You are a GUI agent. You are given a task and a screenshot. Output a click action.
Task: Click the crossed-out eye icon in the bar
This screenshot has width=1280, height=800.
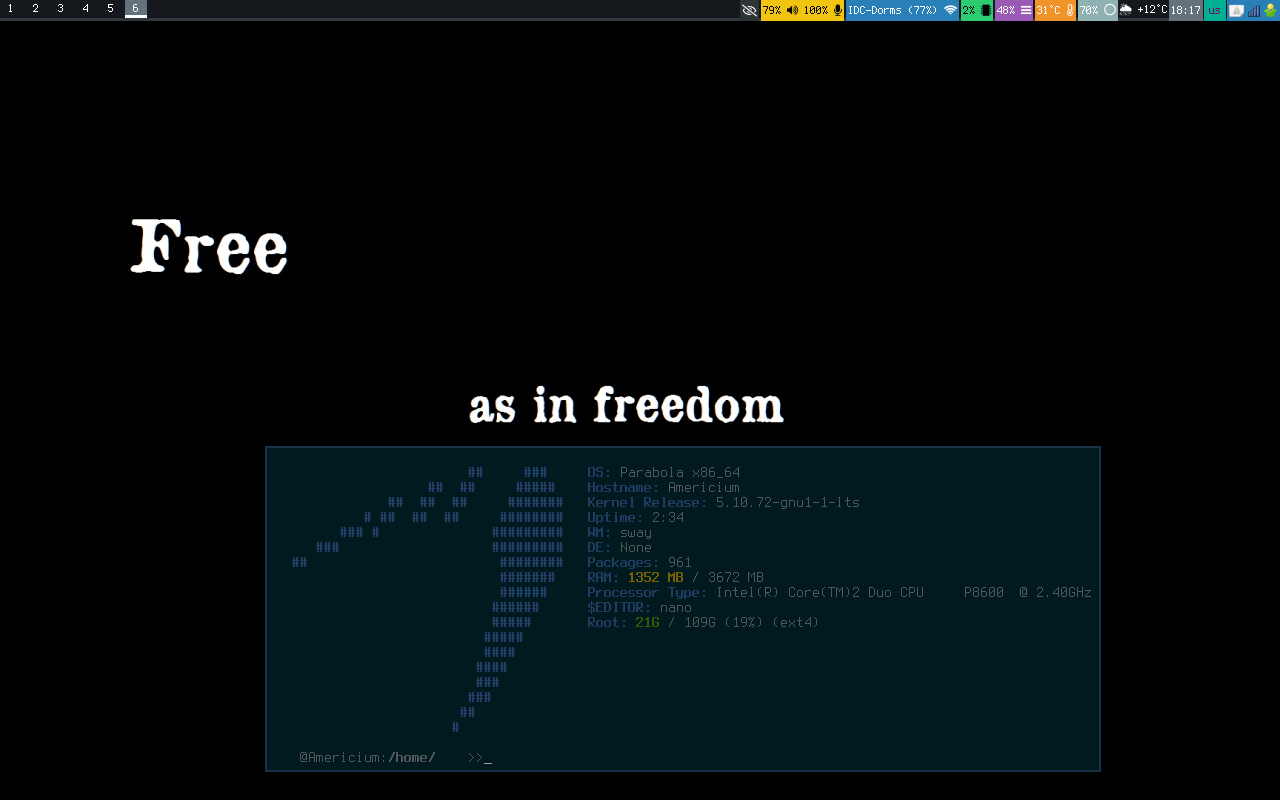pyautogui.click(x=749, y=10)
